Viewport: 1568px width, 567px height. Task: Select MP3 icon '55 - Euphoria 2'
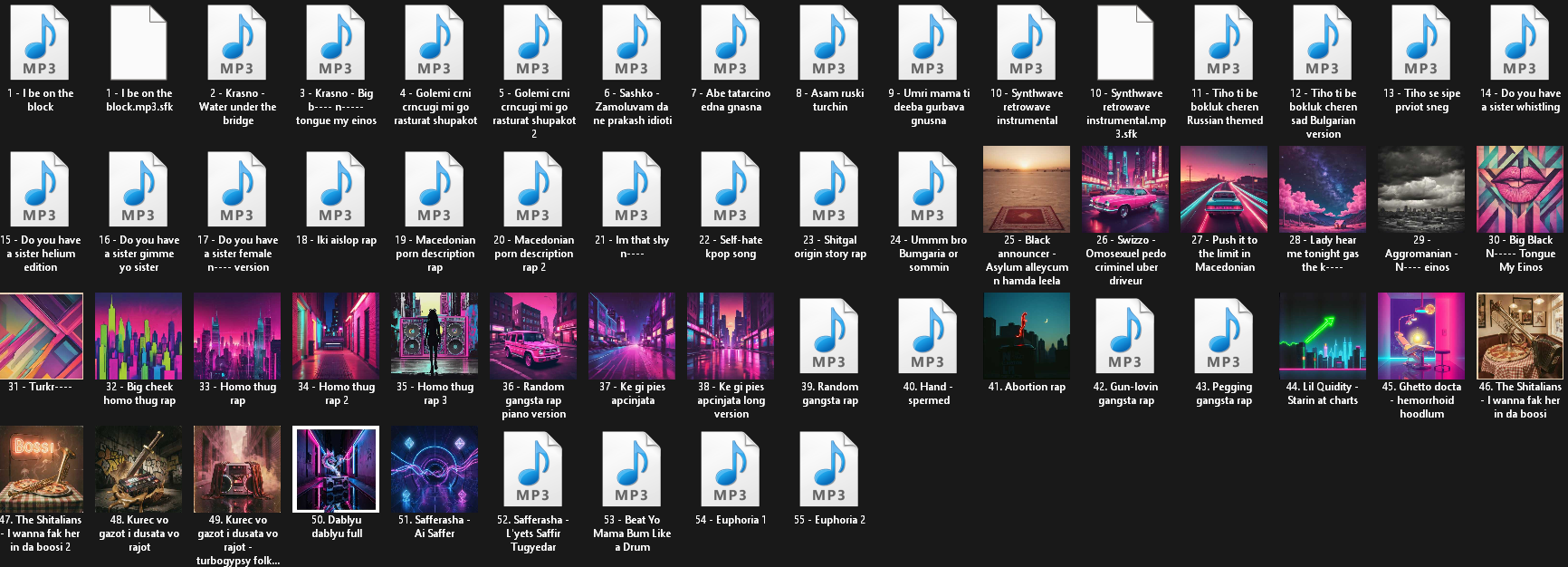click(x=829, y=470)
